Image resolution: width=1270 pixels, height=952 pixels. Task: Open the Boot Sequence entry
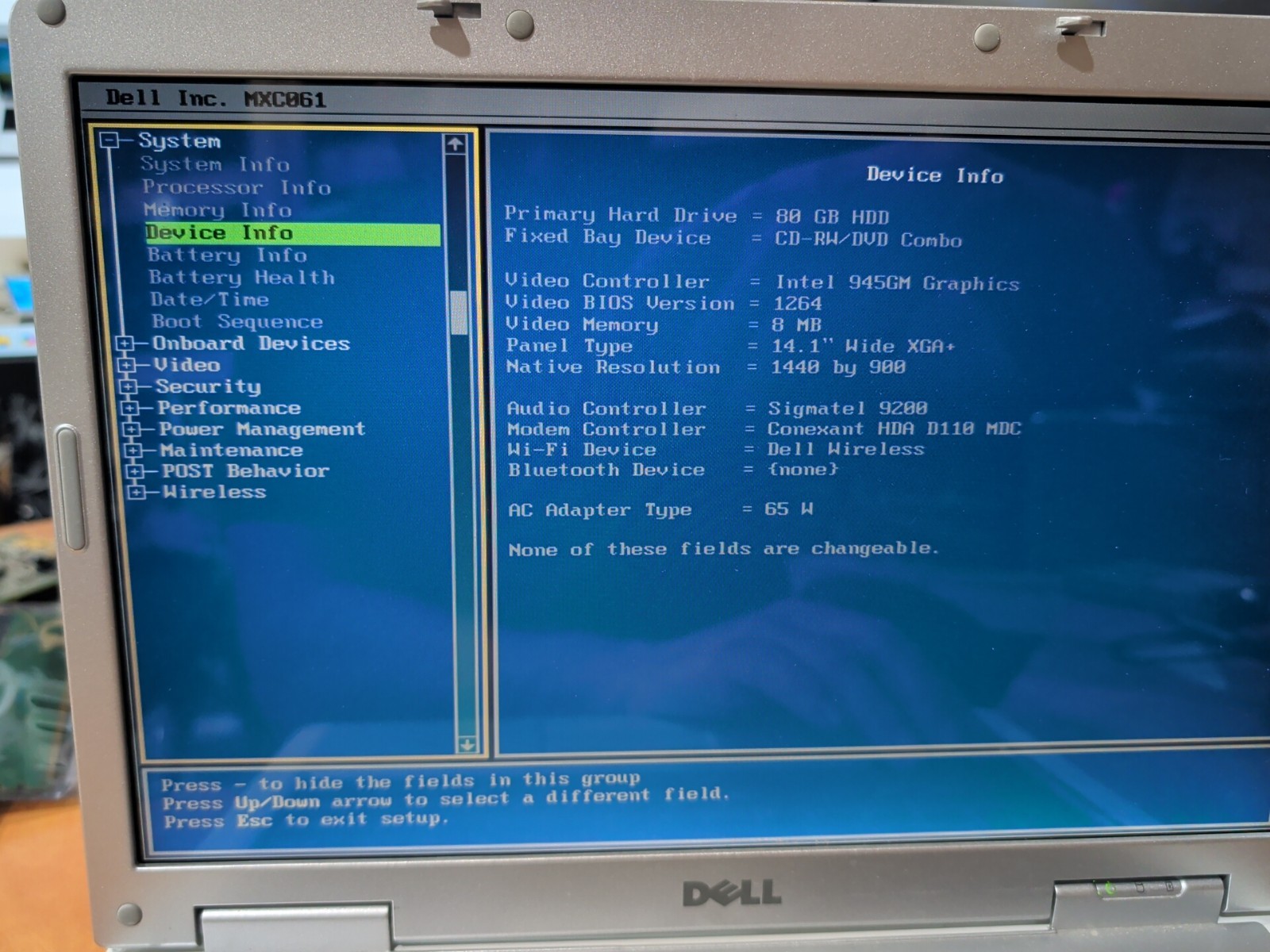click(237, 322)
